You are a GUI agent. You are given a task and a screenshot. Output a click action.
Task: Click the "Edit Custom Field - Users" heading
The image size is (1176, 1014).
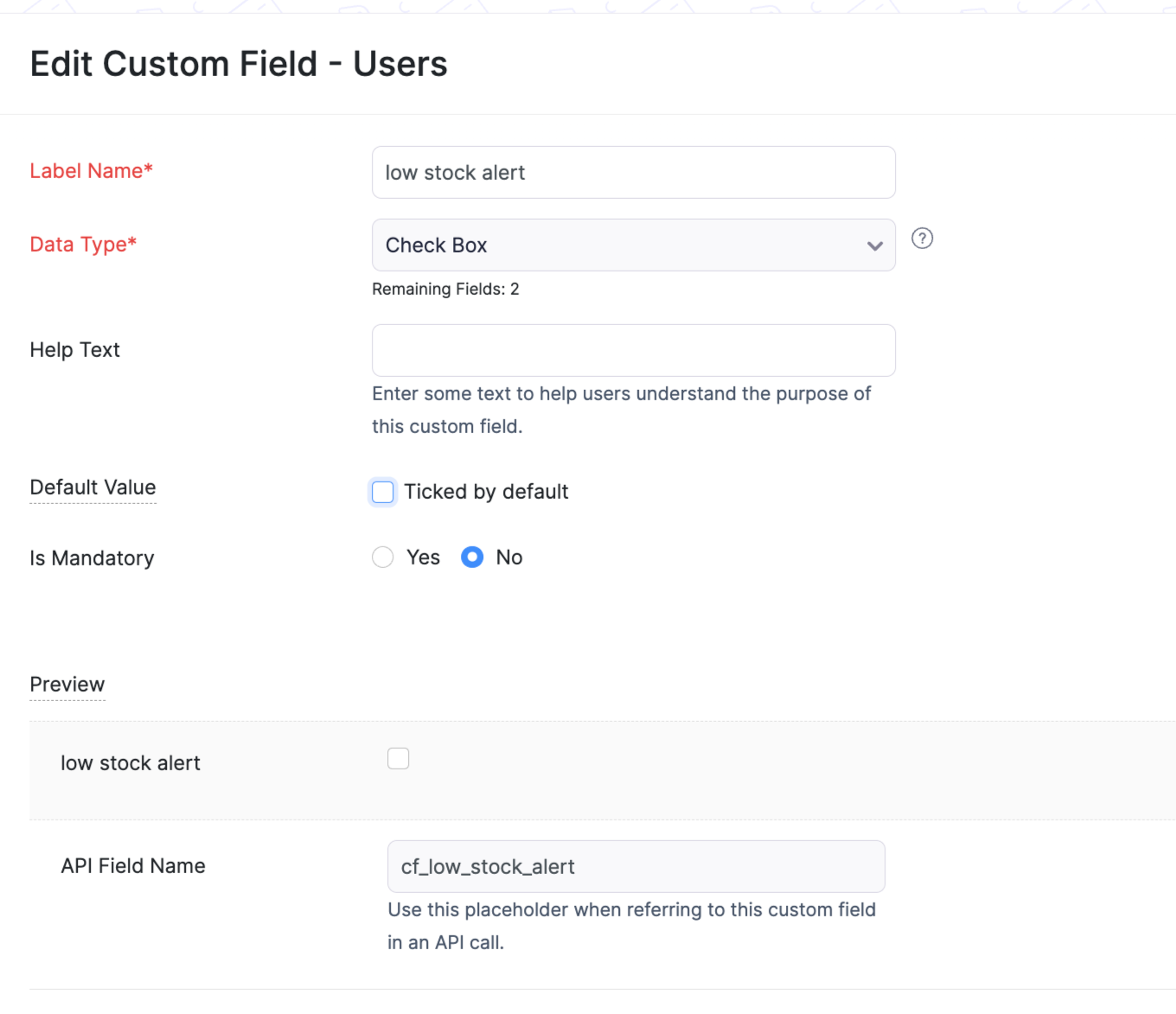coord(239,64)
